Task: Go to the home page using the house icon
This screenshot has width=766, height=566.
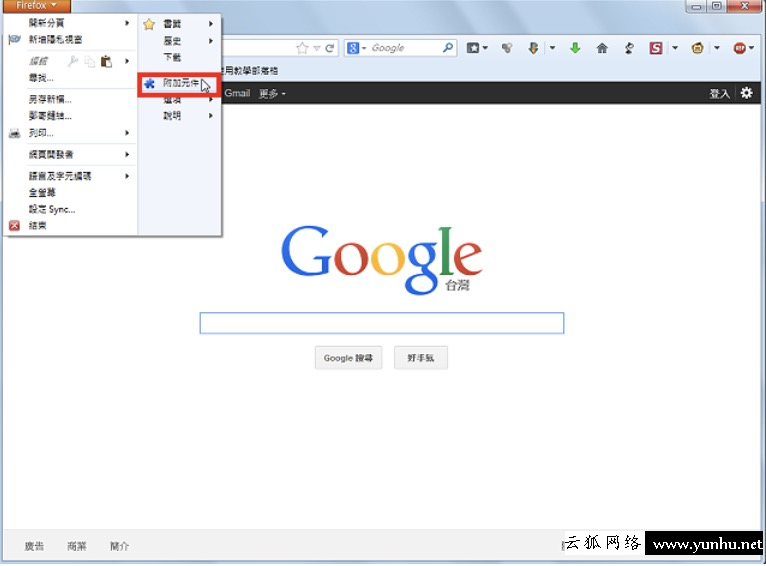Action: pyautogui.click(x=602, y=48)
